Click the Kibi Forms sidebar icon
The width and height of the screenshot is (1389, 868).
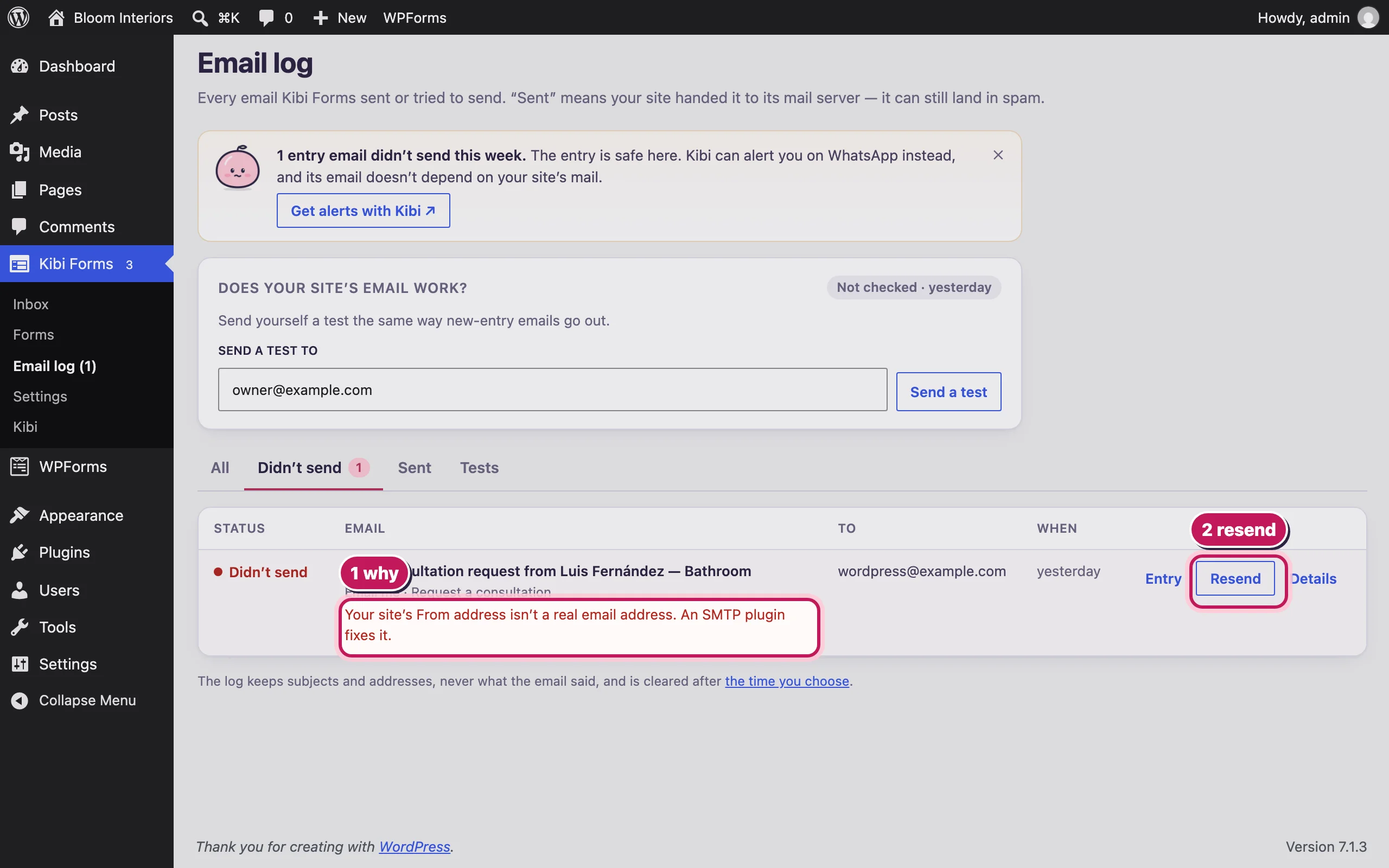[x=20, y=264]
